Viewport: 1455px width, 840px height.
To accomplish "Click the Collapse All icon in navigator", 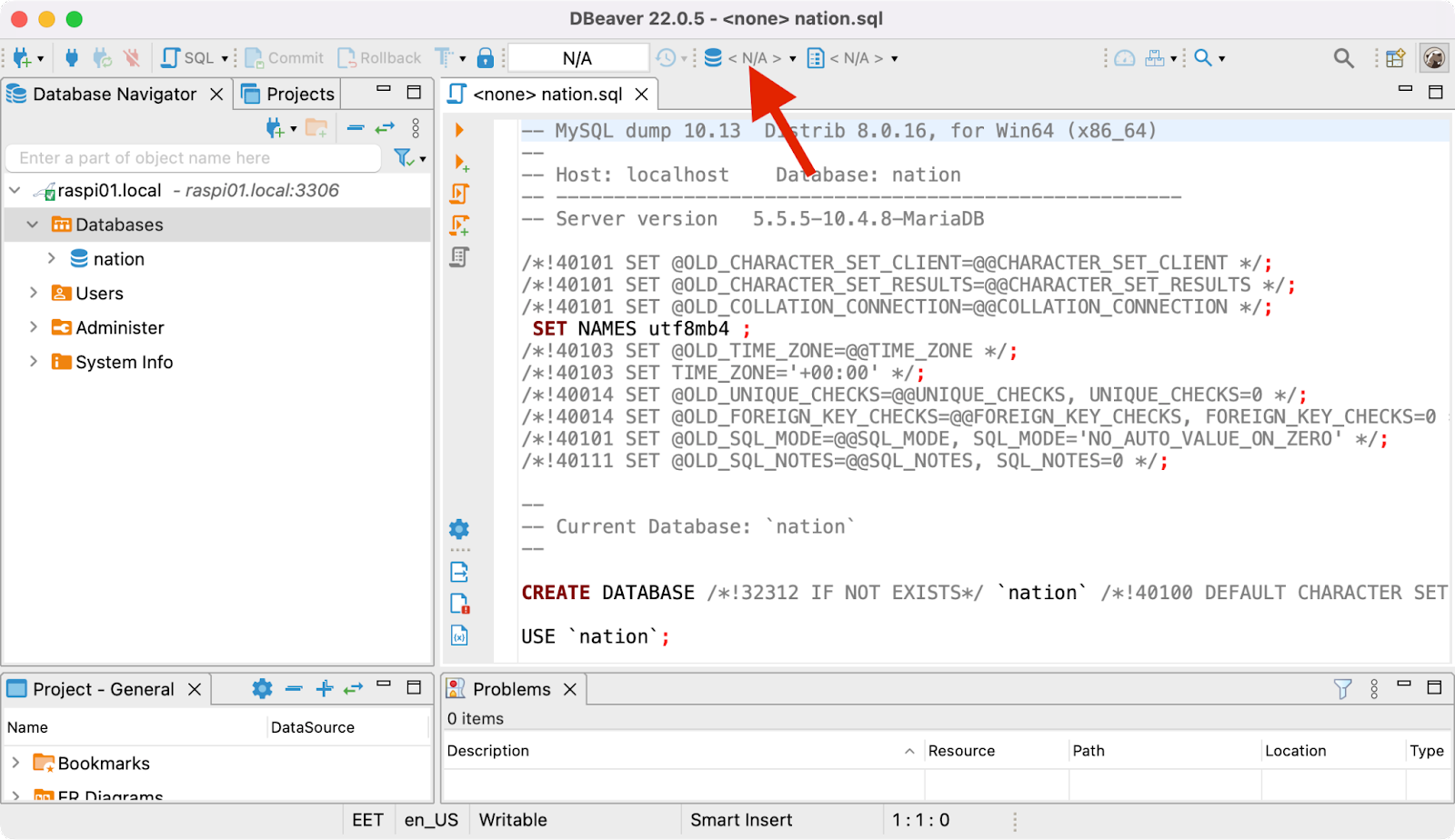I will pos(356,128).
